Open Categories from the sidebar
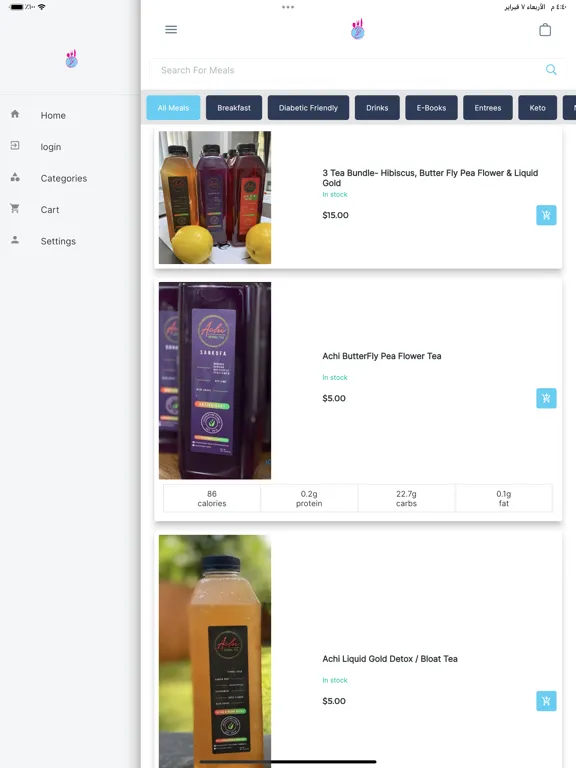Screen dimensions: 576x768 tap(64, 178)
